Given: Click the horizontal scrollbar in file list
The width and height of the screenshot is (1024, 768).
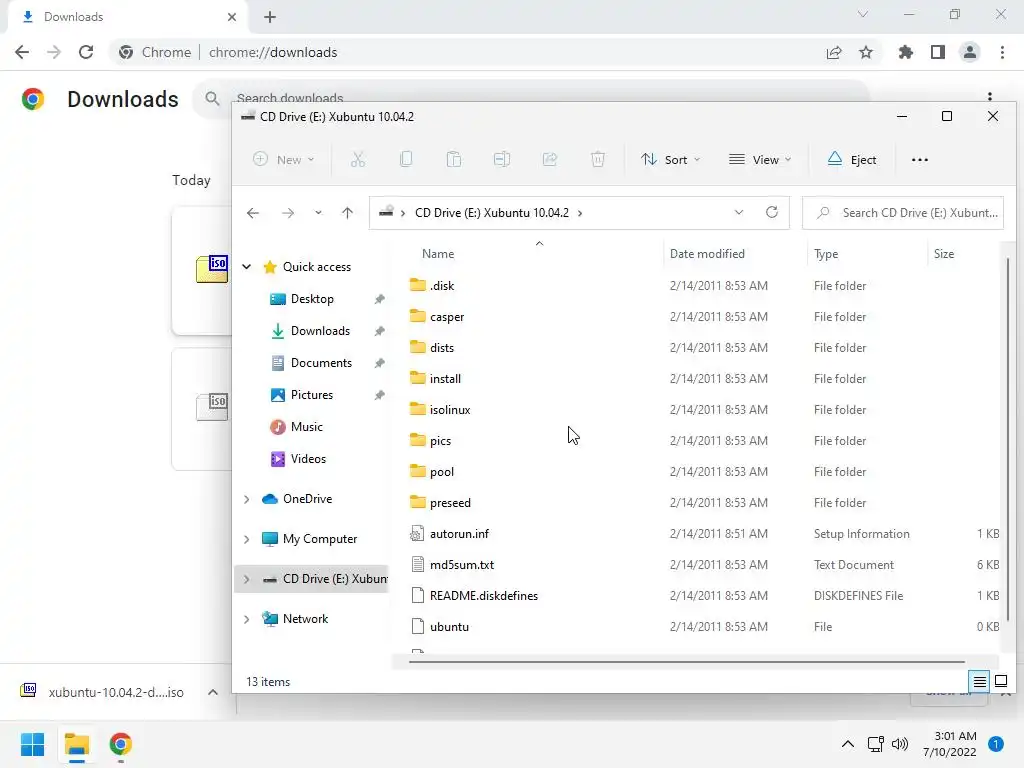Looking at the screenshot, I should pyautogui.click(x=686, y=662).
